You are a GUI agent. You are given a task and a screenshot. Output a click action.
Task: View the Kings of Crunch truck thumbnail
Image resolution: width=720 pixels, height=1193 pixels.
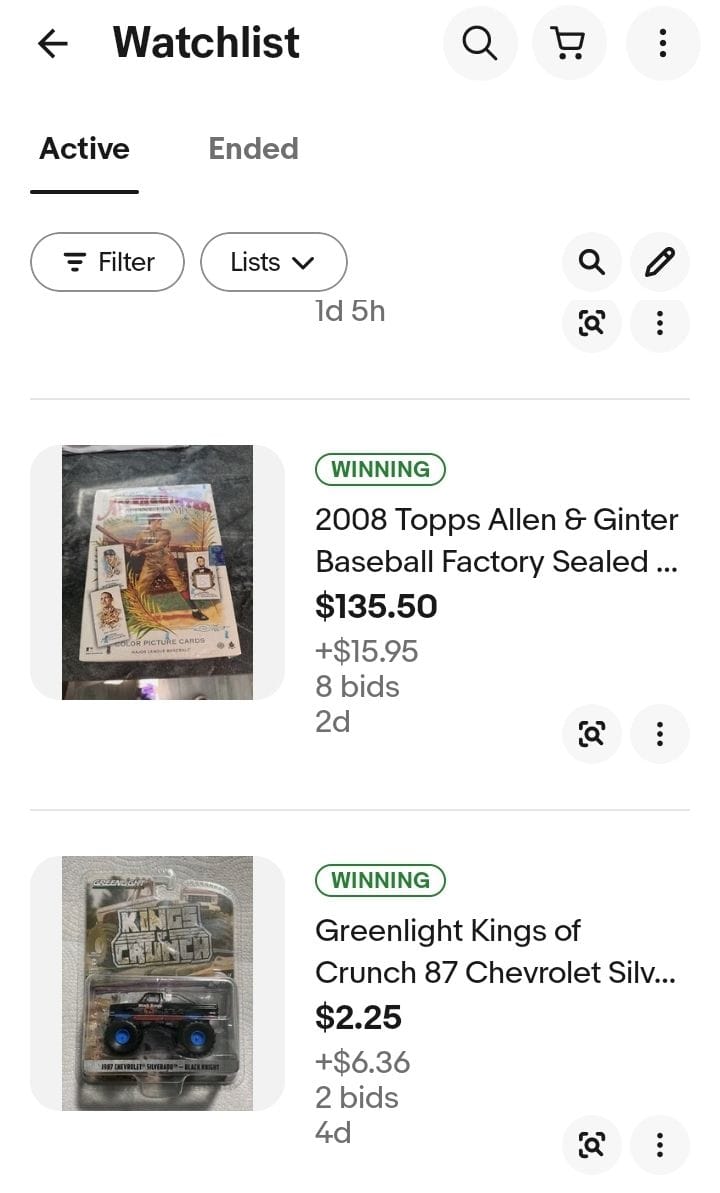point(158,983)
